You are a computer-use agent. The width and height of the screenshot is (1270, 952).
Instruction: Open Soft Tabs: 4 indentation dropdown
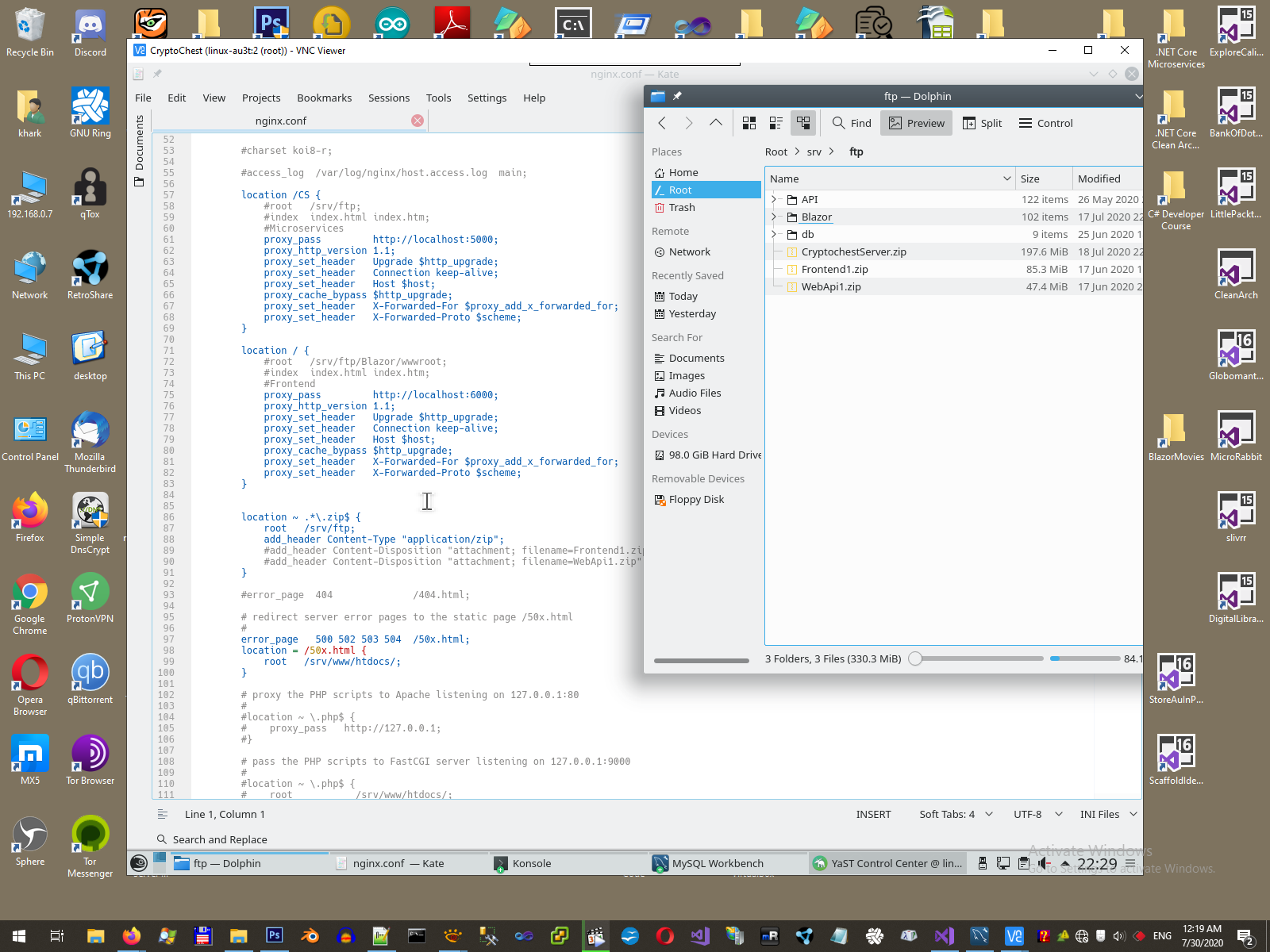point(956,814)
